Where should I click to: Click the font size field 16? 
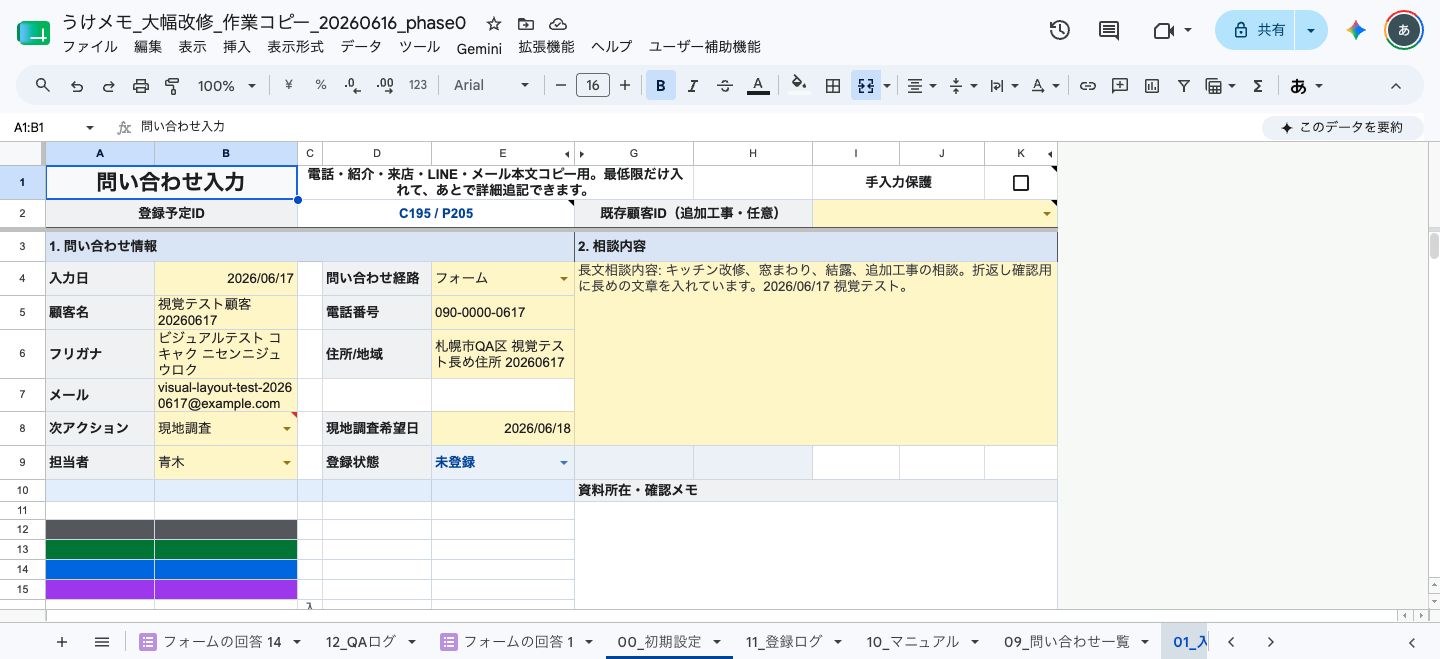coord(593,86)
